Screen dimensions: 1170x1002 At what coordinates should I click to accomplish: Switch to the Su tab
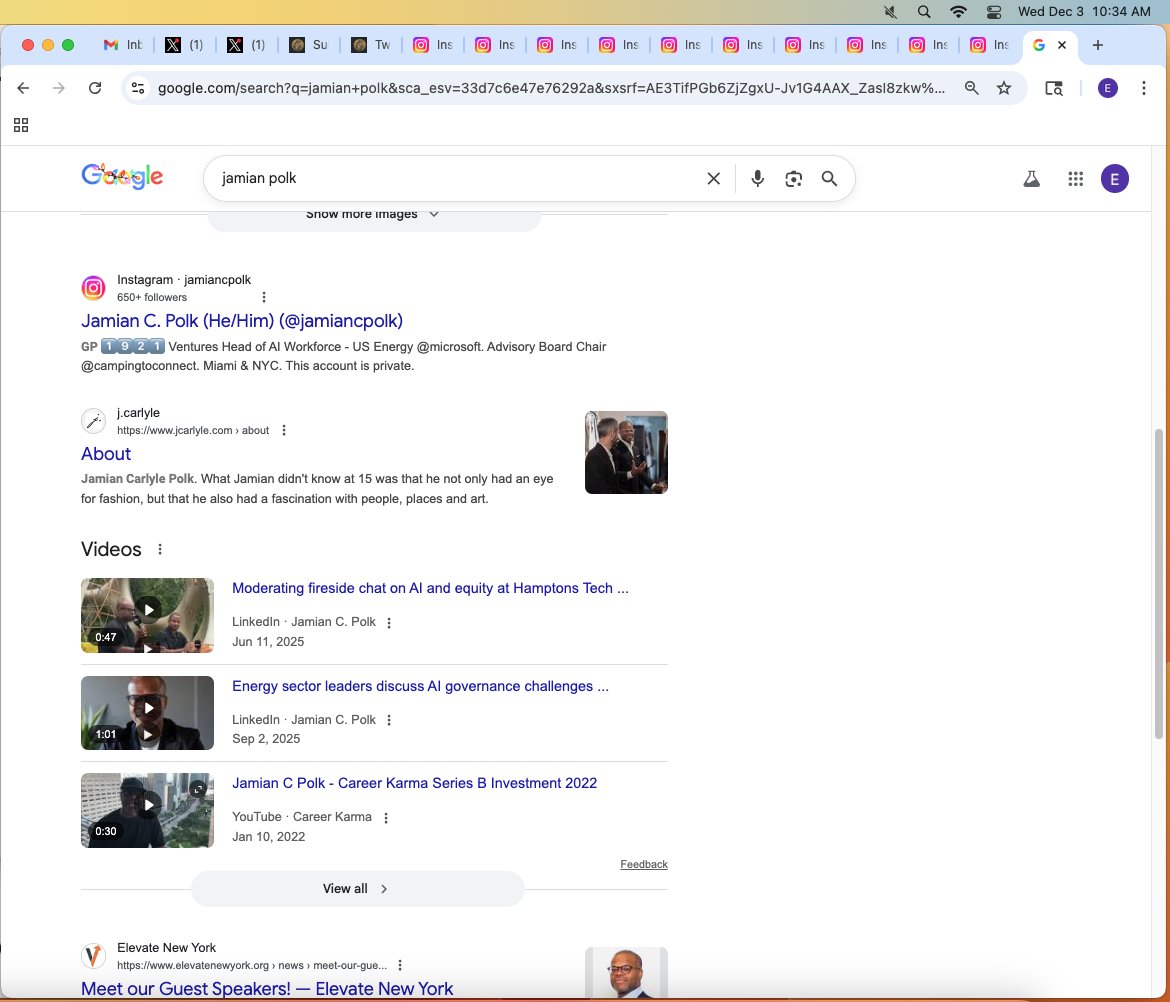(309, 45)
